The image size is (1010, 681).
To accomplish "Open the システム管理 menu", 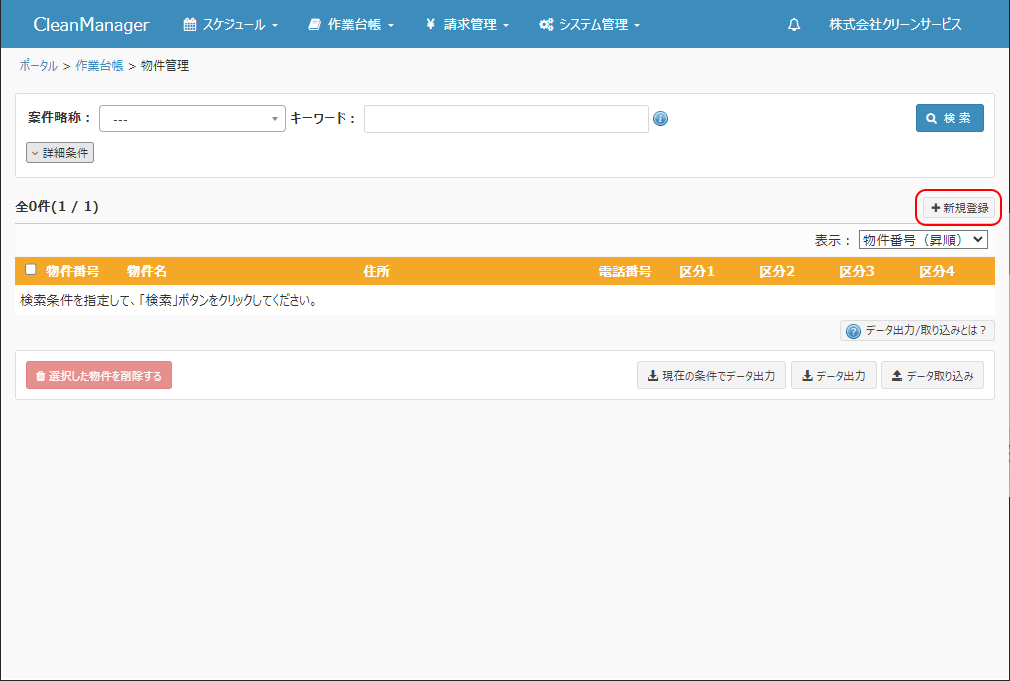I will point(589,25).
